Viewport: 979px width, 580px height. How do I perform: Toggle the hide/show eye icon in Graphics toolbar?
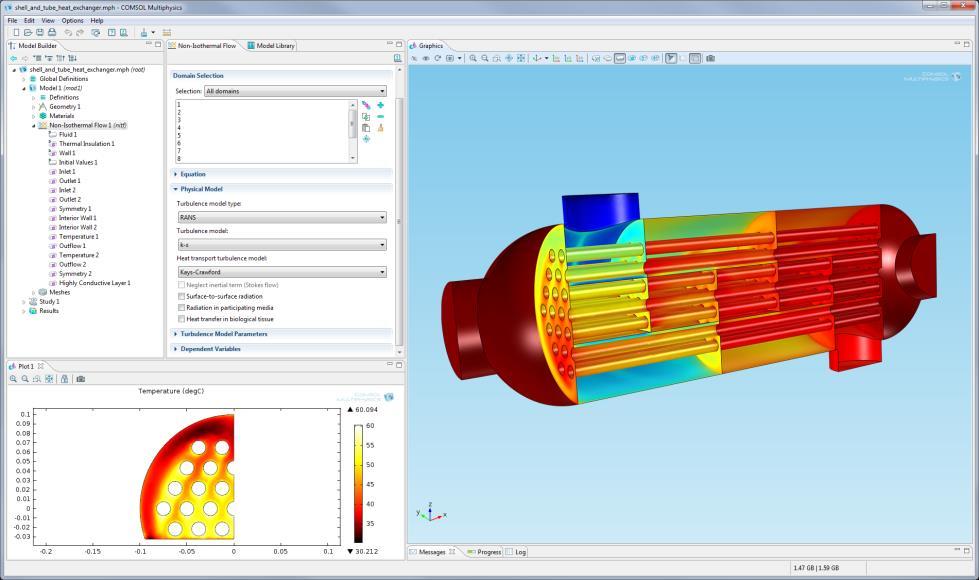coord(426,58)
